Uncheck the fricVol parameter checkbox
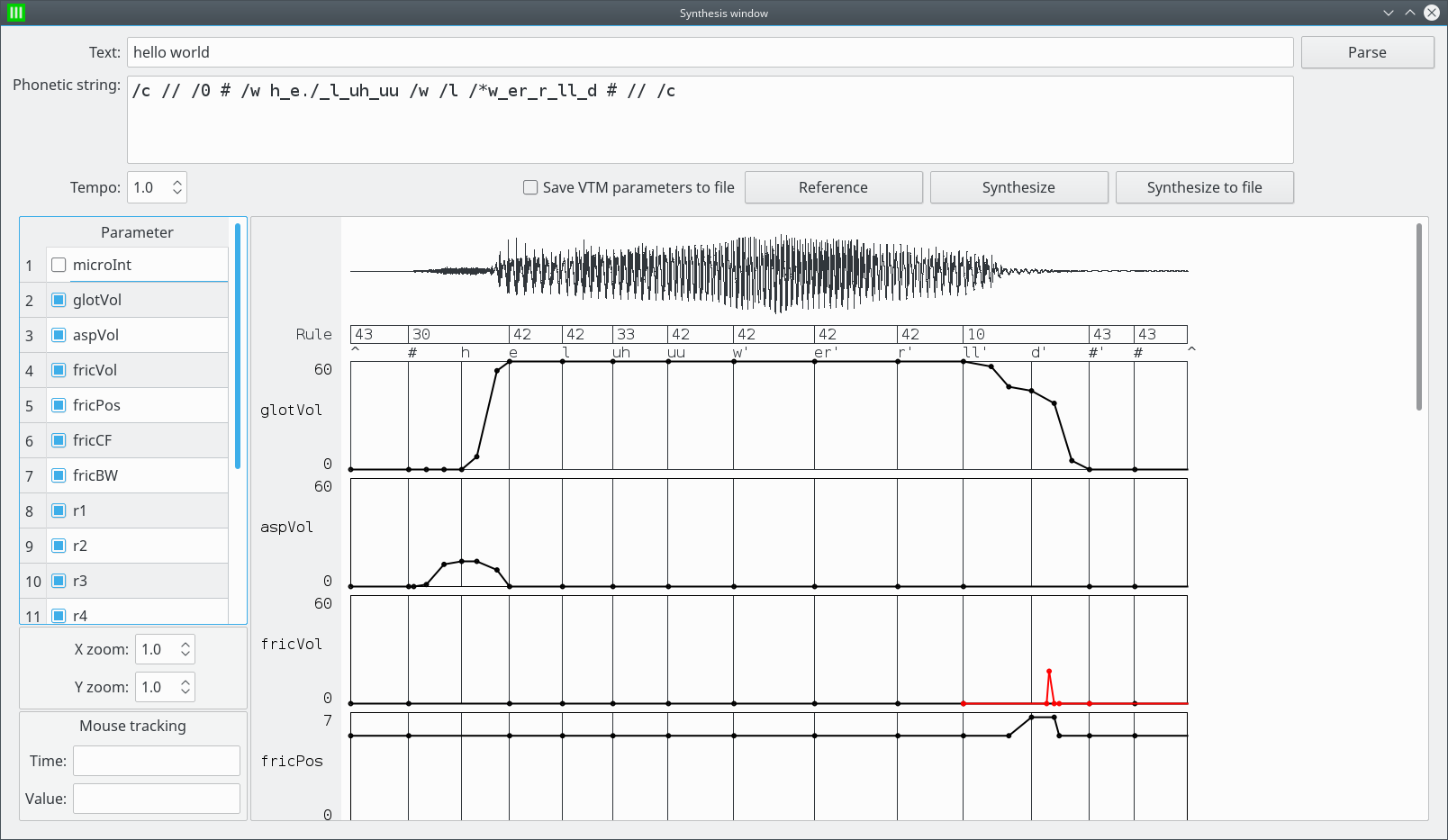Image resolution: width=1448 pixels, height=840 pixels. point(59,370)
